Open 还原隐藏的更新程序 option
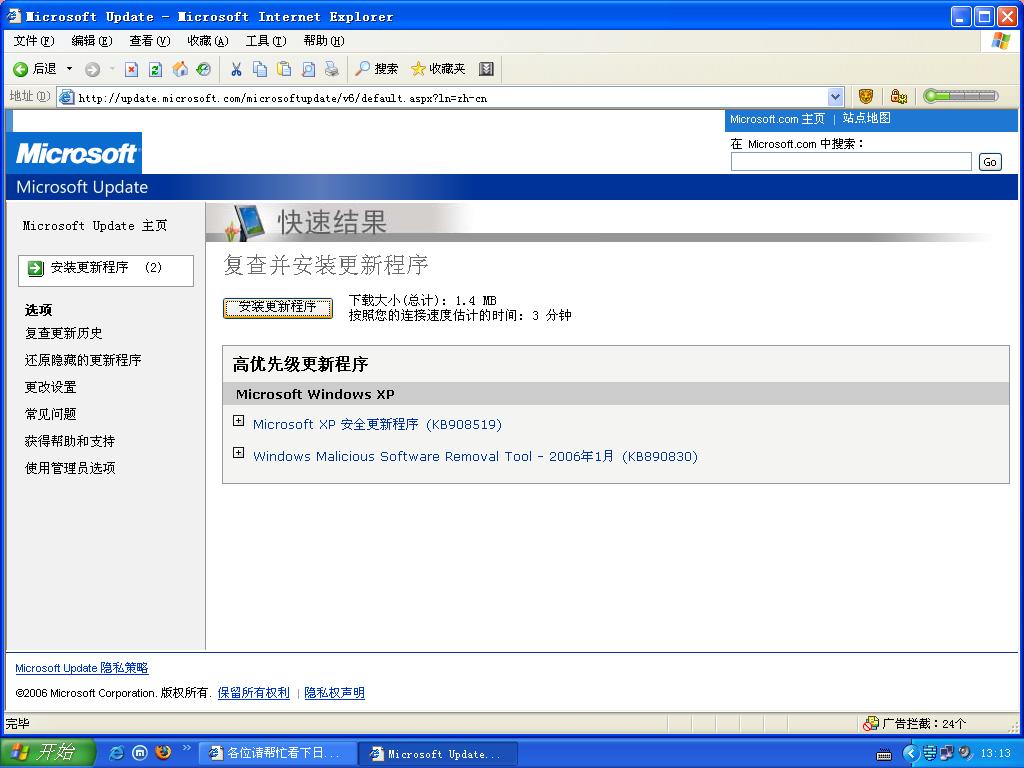This screenshot has height=768, width=1024. [x=83, y=360]
